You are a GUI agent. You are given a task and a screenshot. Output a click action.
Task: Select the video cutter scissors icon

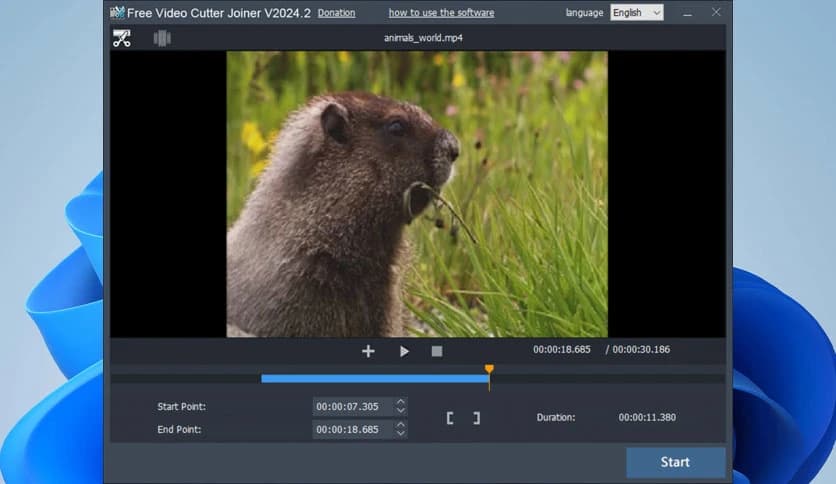click(122, 38)
